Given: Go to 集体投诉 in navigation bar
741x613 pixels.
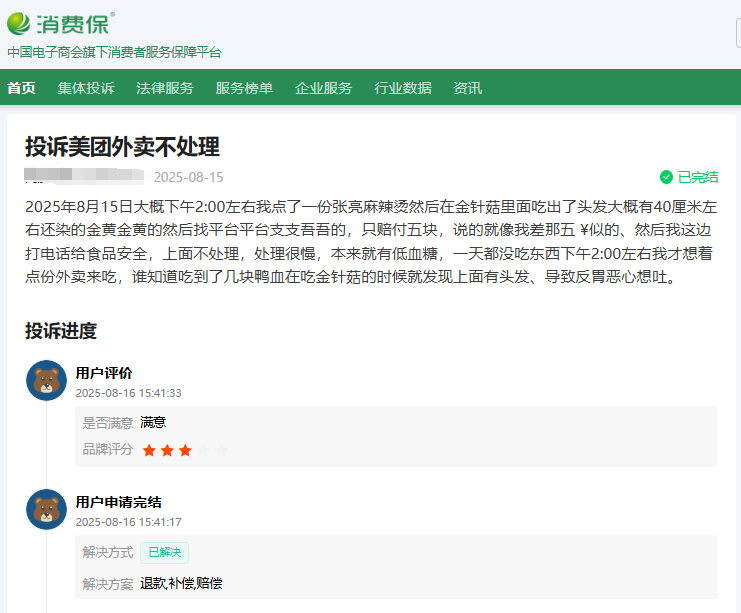Looking at the screenshot, I should [x=86, y=88].
